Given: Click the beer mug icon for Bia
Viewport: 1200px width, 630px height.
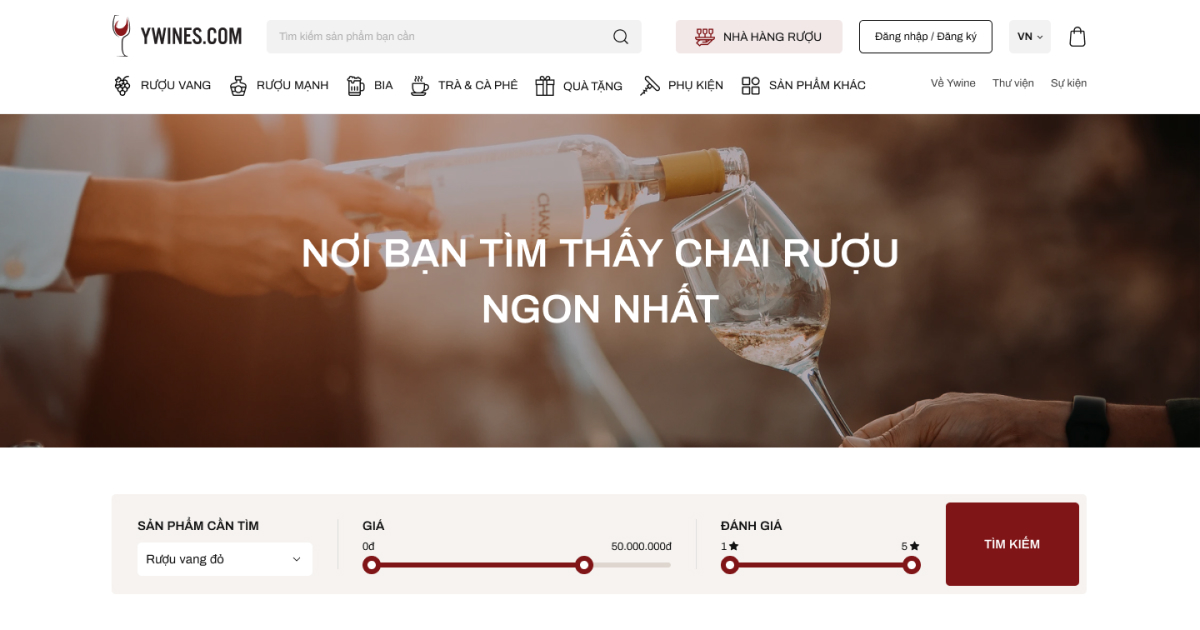Looking at the screenshot, I should pos(356,86).
